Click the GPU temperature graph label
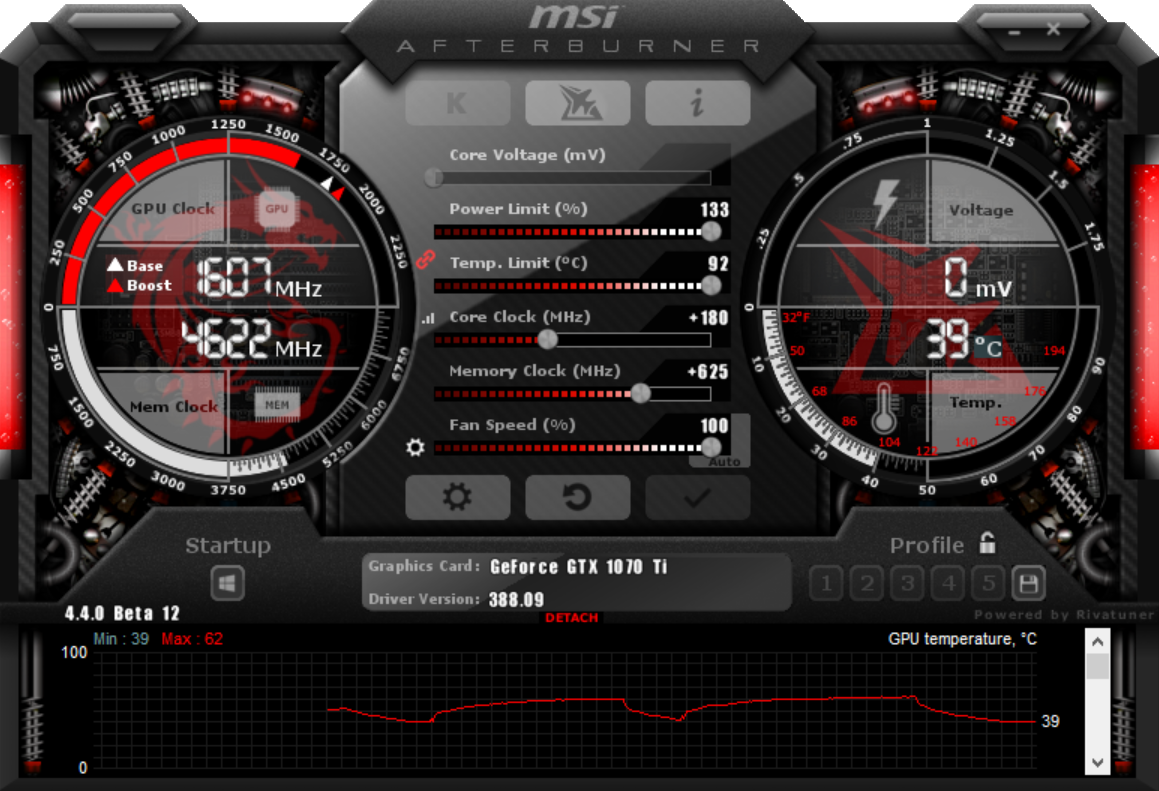Image resolution: width=1159 pixels, height=791 pixels. coord(962,639)
